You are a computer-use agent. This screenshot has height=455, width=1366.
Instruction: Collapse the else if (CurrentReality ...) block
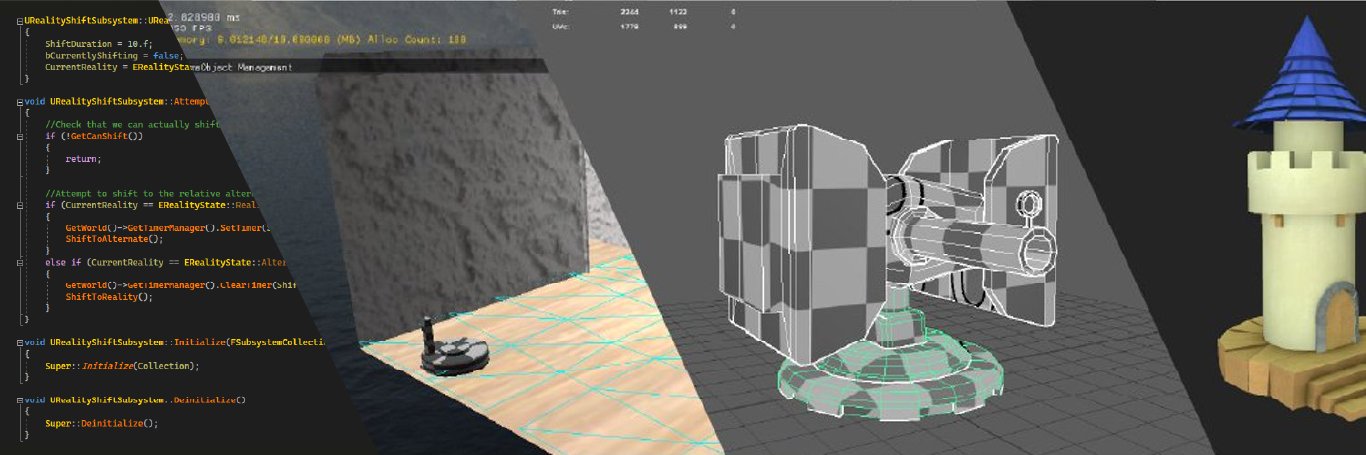click(x=22, y=262)
